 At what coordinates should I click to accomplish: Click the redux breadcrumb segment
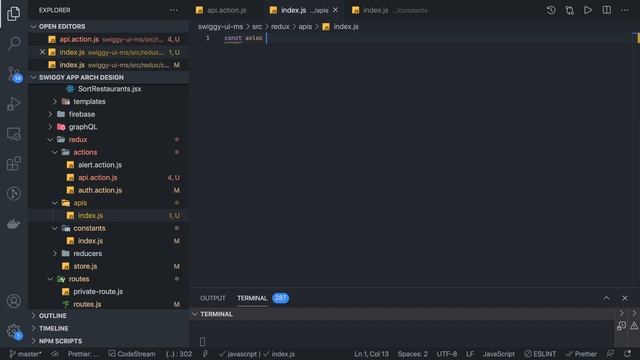coord(280,27)
